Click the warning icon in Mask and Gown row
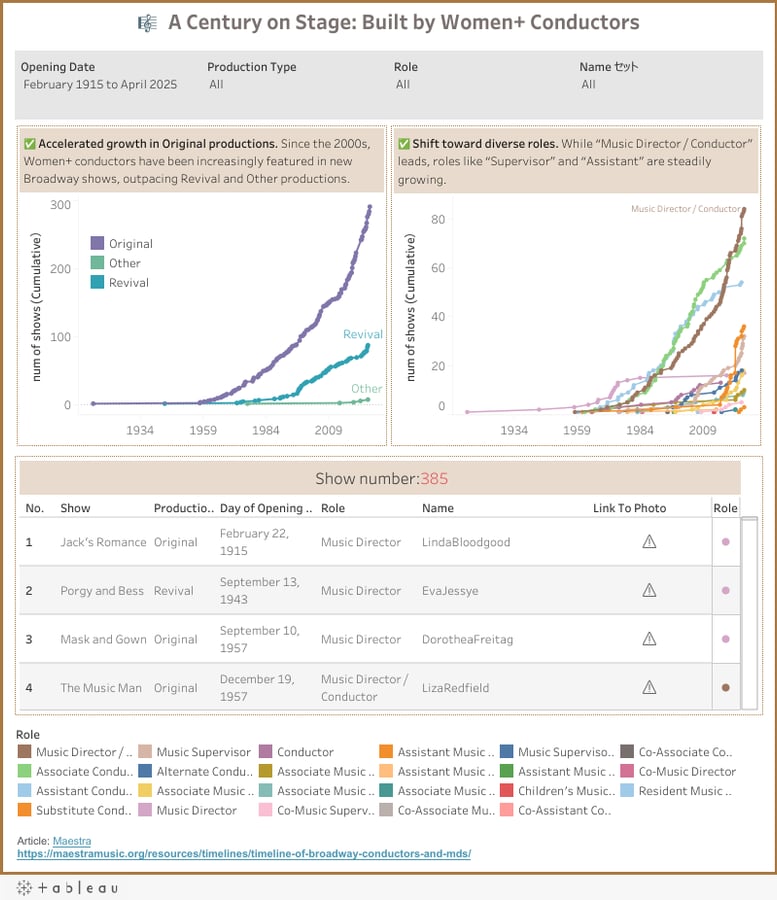 point(649,639)
